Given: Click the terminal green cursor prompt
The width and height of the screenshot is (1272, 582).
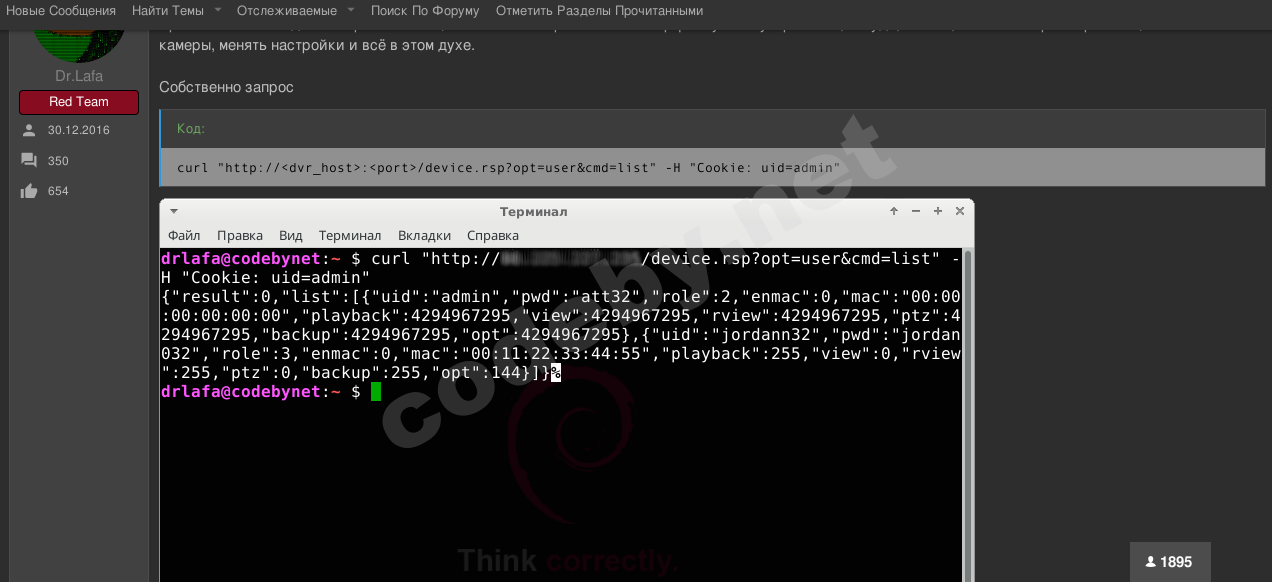Looking at the screenshot, I should (376, 392).
